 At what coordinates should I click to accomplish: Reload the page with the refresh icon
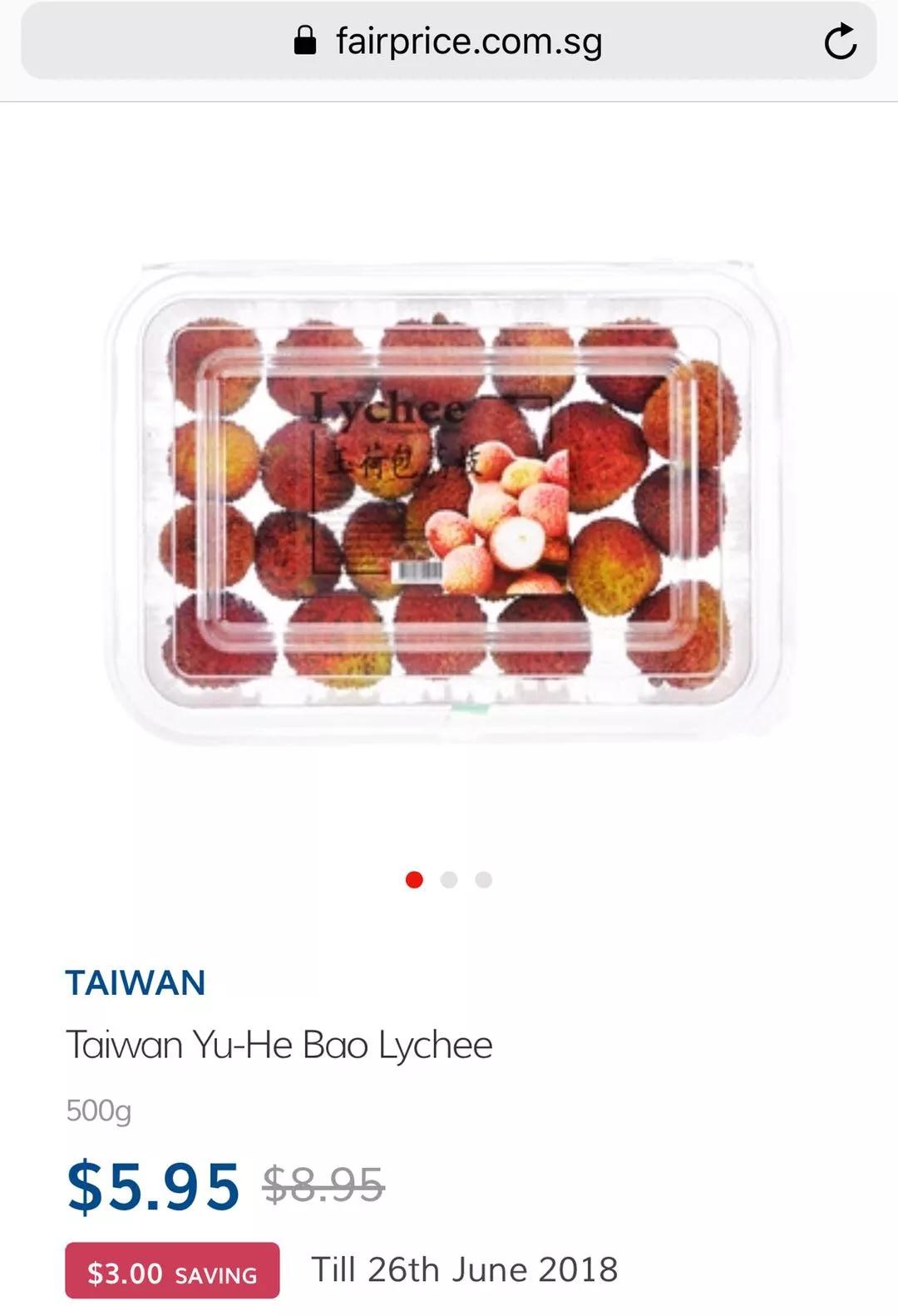(840, 42)
